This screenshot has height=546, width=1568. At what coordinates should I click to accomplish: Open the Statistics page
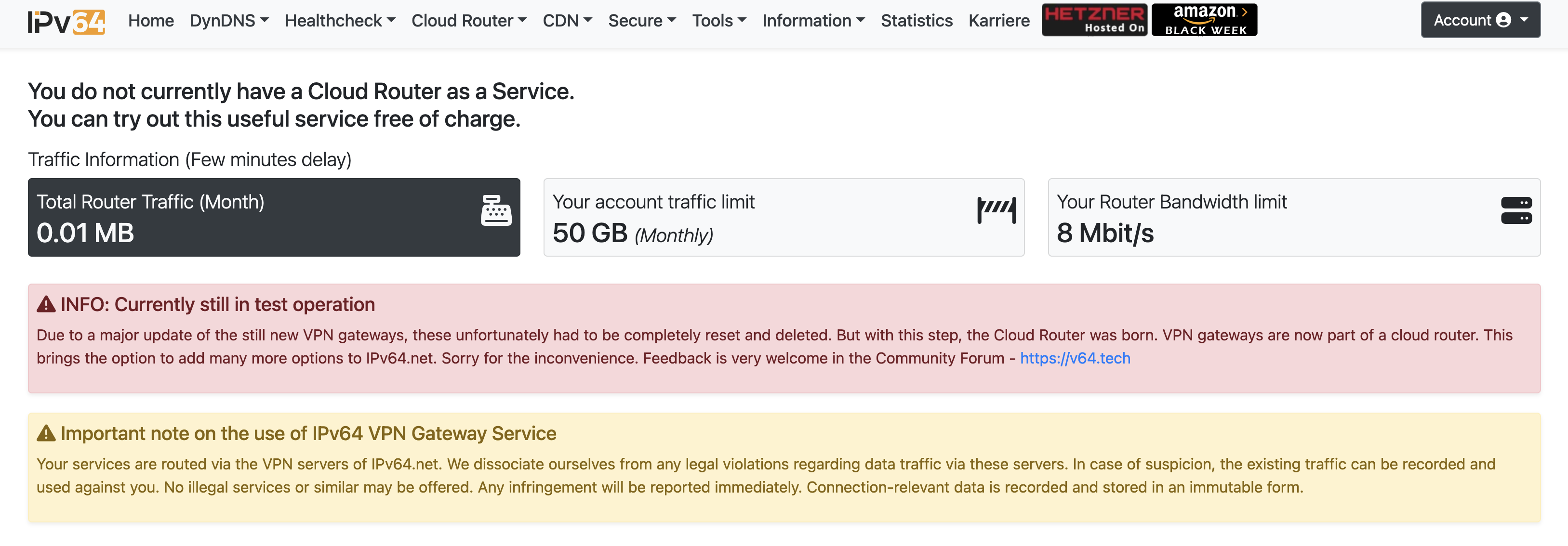tap(916, 21)
